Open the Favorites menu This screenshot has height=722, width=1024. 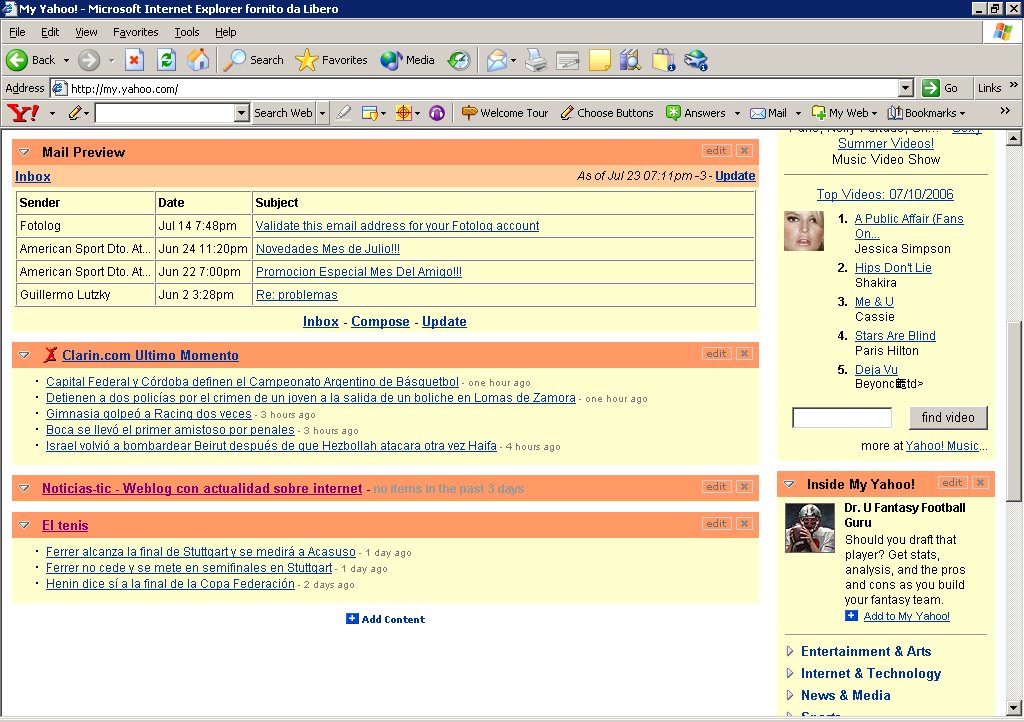click(135, 32)
